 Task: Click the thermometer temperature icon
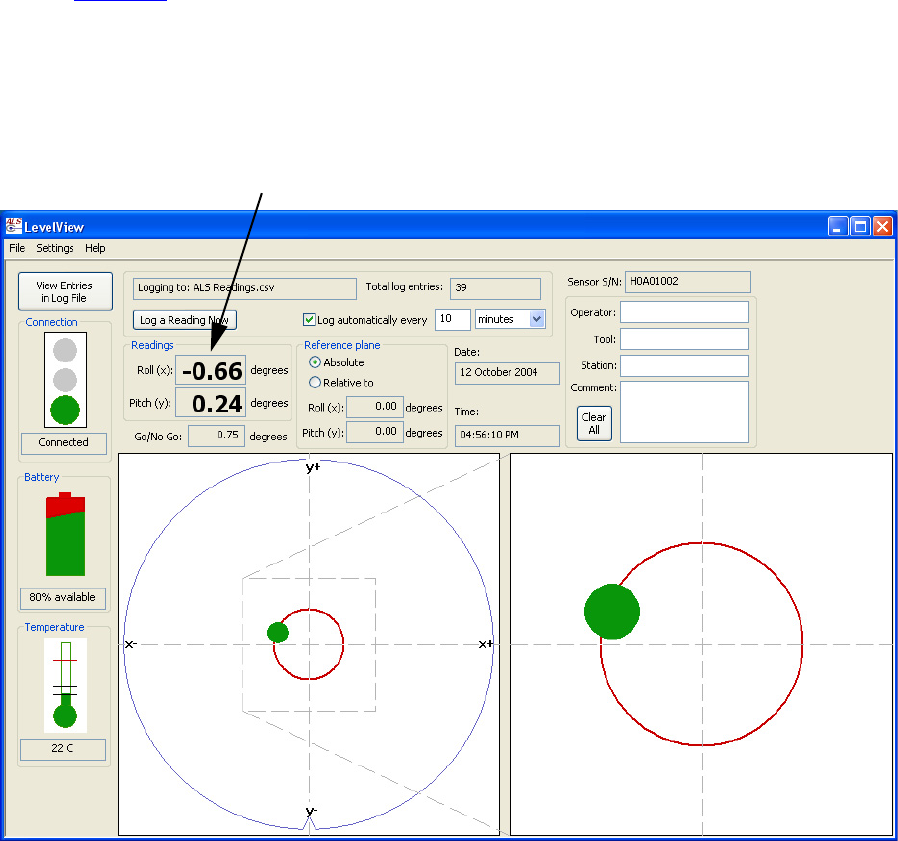[x=65, y=685]
